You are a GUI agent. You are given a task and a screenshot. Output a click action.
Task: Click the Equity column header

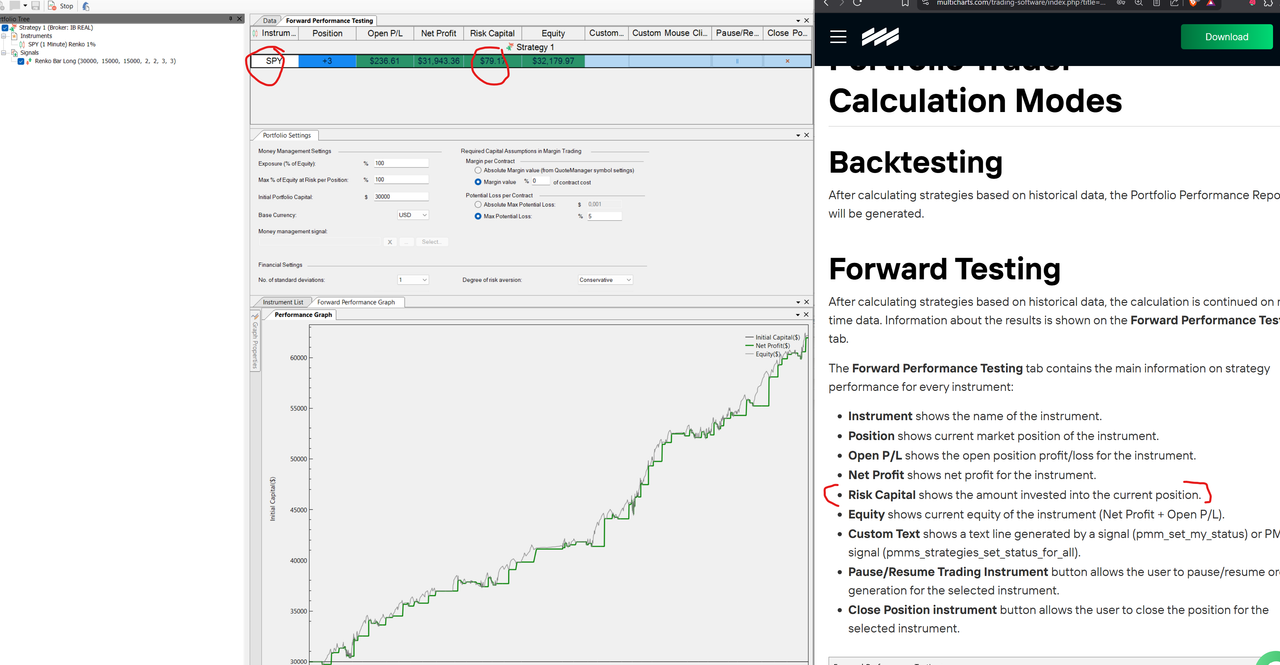[x=552, y=33]
